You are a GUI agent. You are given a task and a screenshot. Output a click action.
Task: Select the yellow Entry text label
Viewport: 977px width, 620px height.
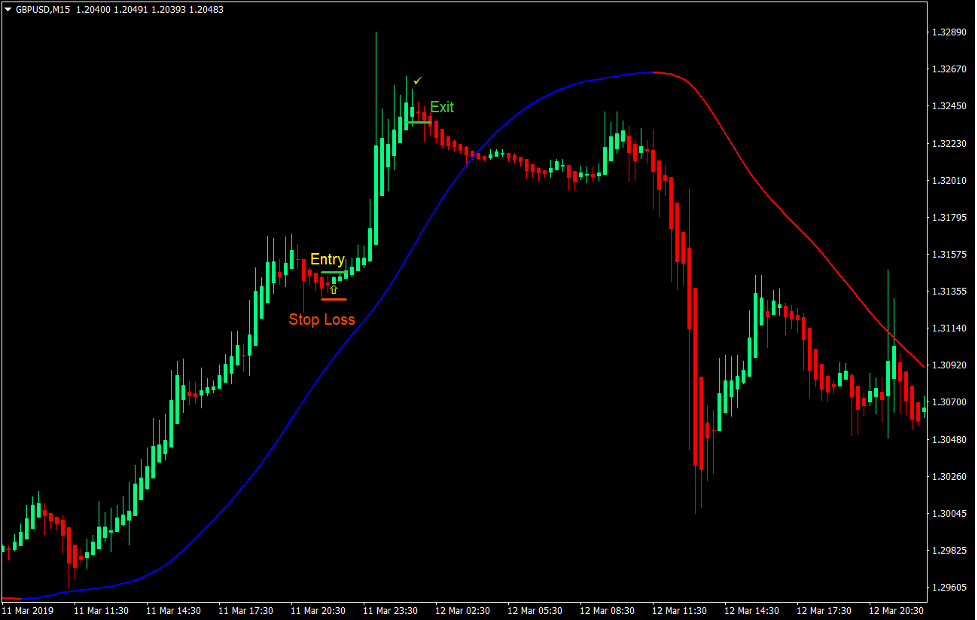tap(327, 260)
